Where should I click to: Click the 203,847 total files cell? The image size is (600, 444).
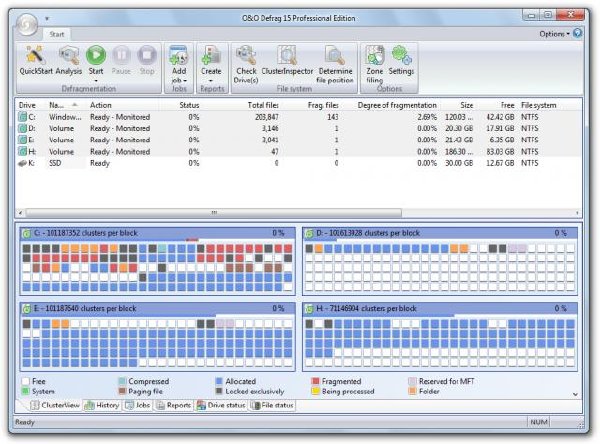(x=267, y=117)
